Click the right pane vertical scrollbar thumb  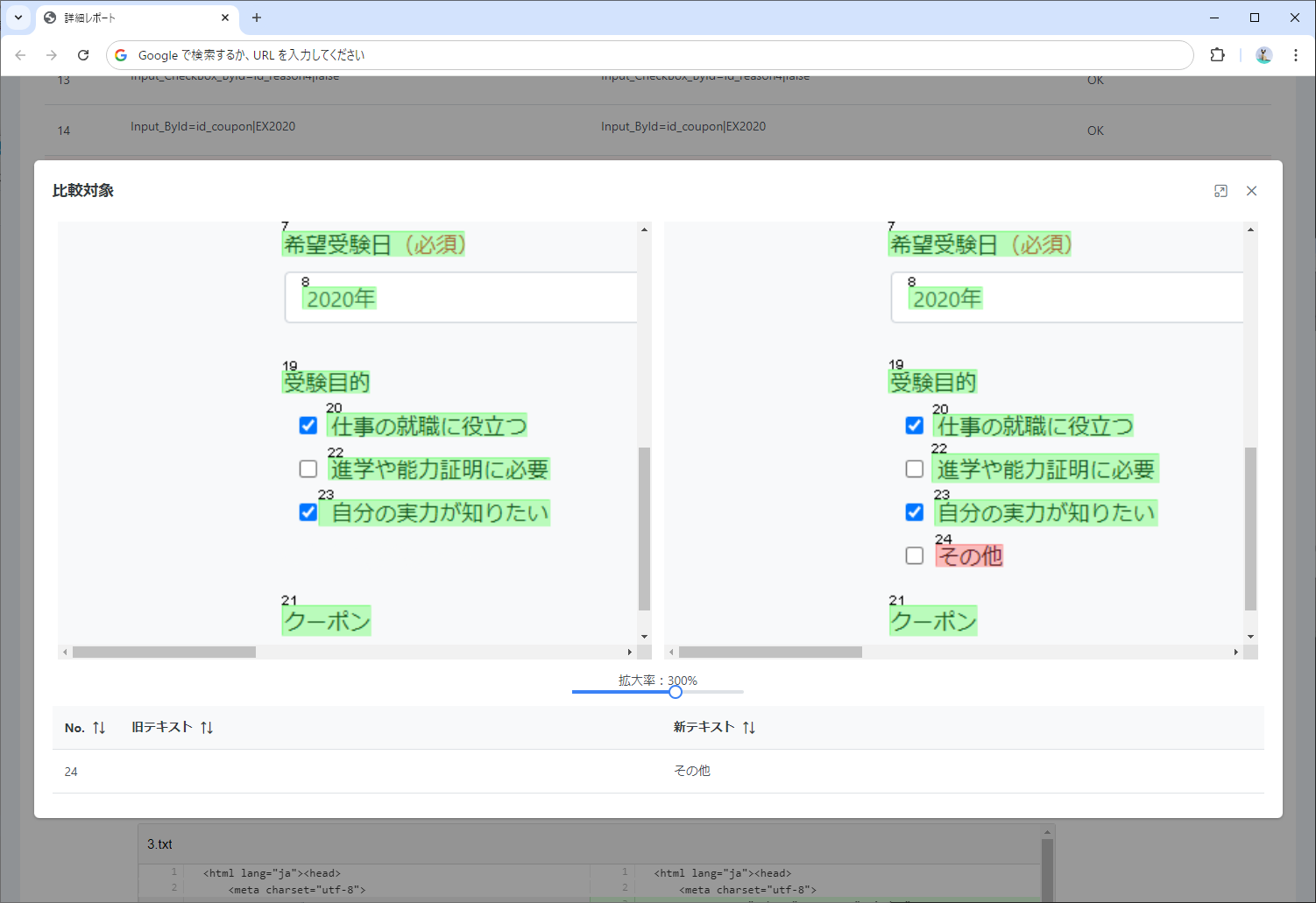pyautogui.click(x=1251, y=529)
